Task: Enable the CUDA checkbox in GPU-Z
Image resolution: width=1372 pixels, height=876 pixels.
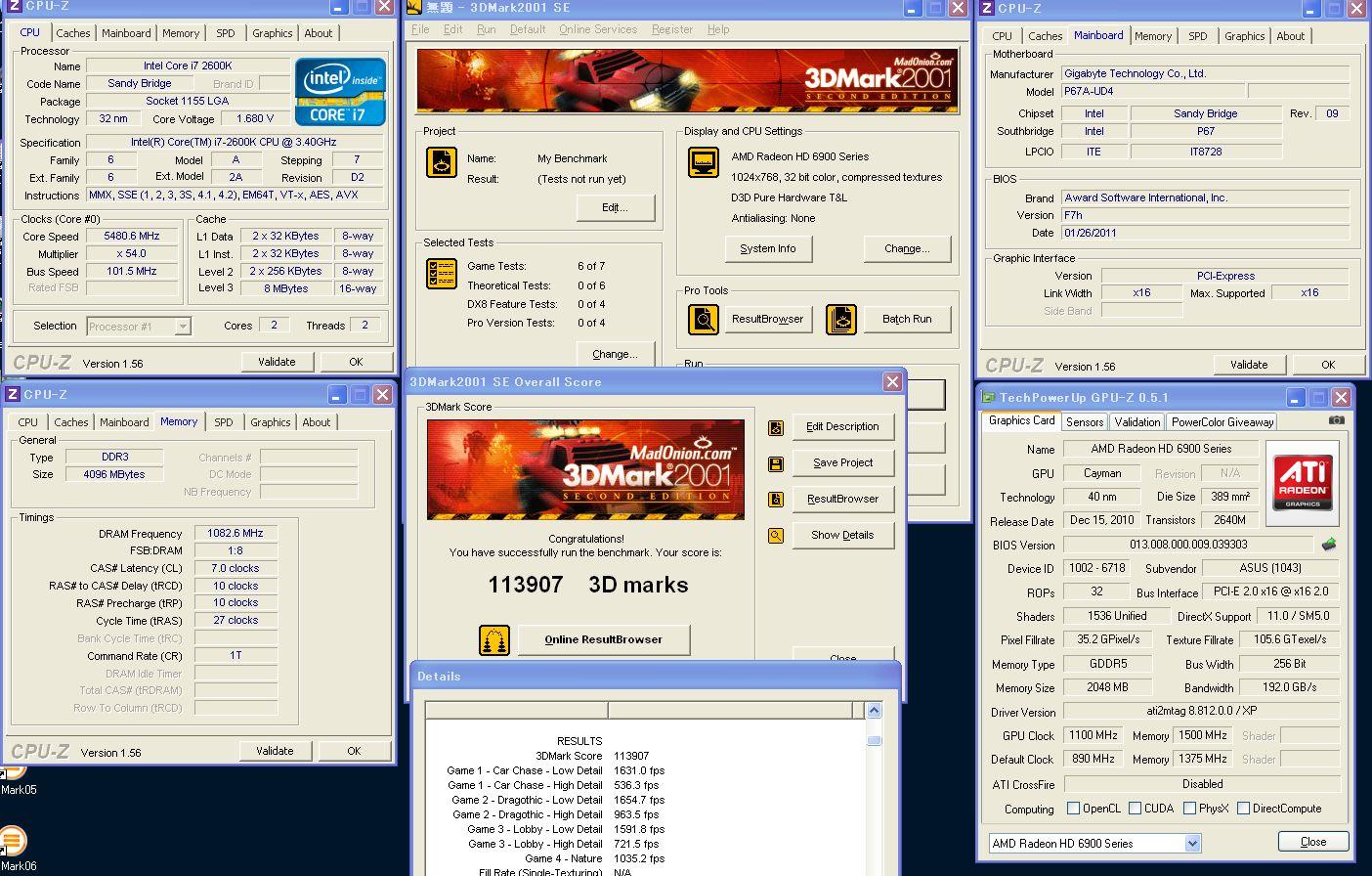Action: click(1135, 809)
